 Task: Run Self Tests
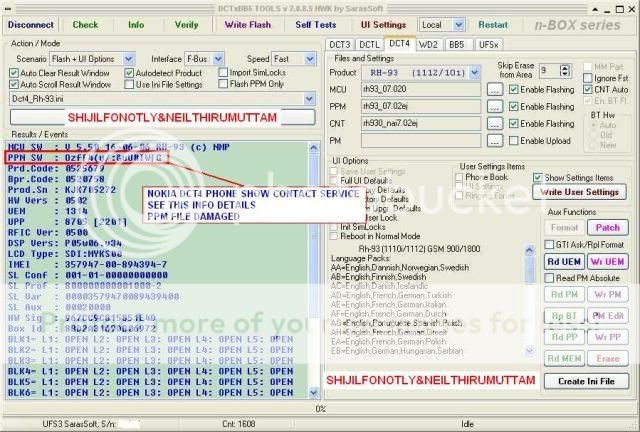[x=316, y=24]
